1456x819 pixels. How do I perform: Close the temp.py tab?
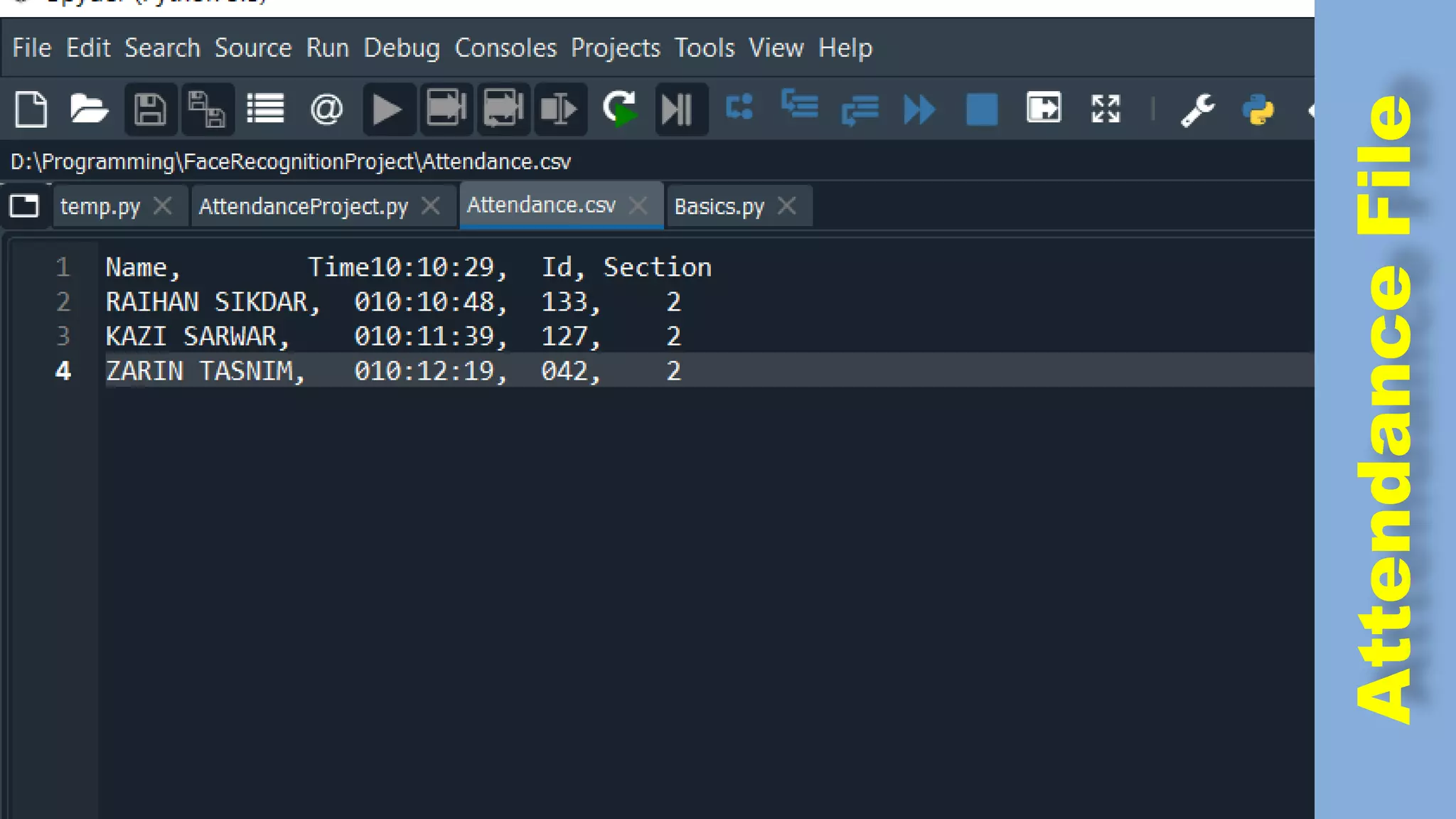[x=163, y=205]
